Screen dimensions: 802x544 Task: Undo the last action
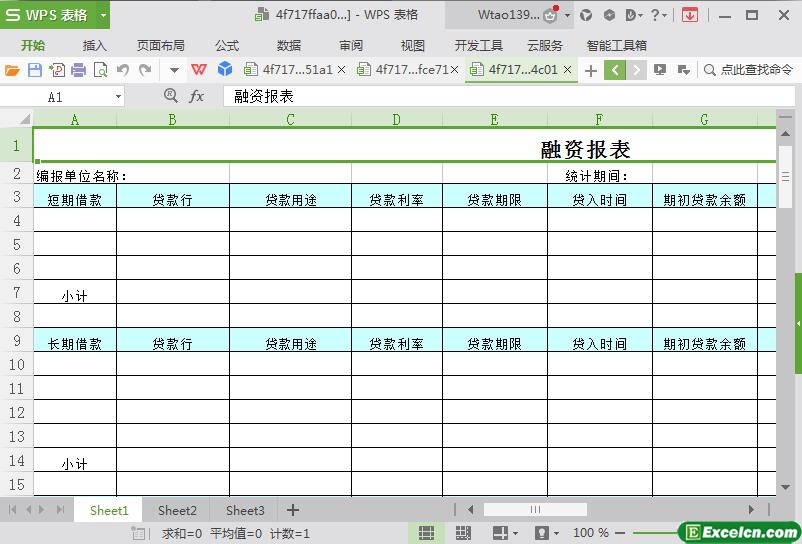point(123,70)
